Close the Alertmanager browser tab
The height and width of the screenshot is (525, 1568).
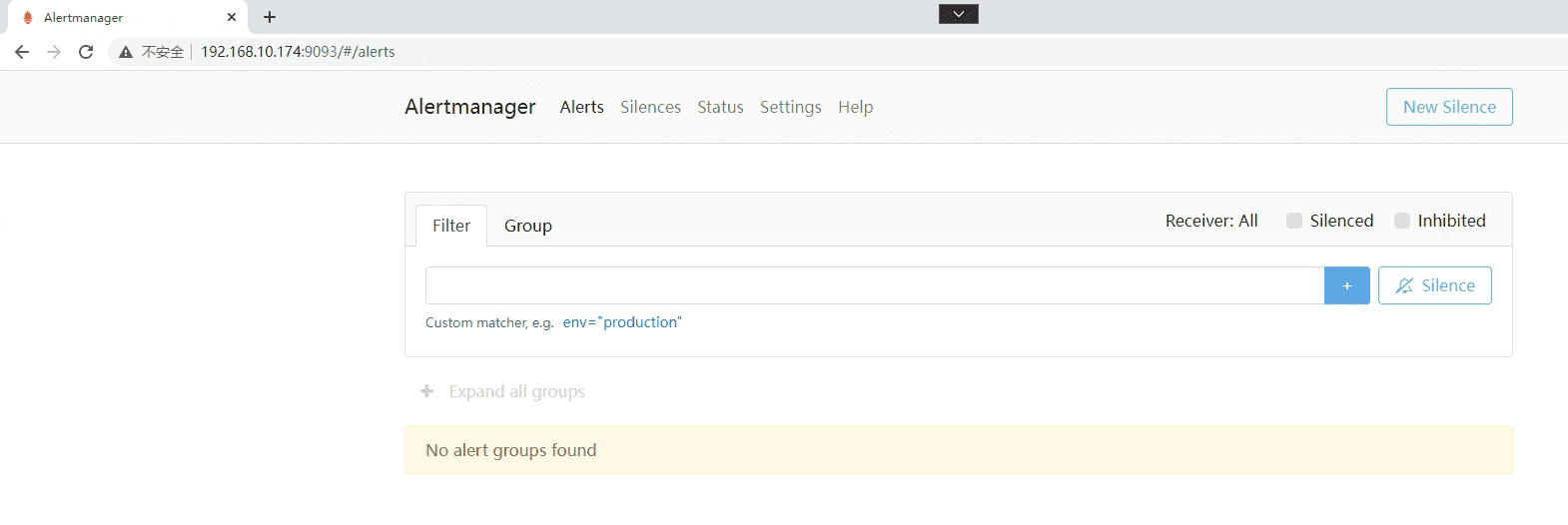click(232, 17)
